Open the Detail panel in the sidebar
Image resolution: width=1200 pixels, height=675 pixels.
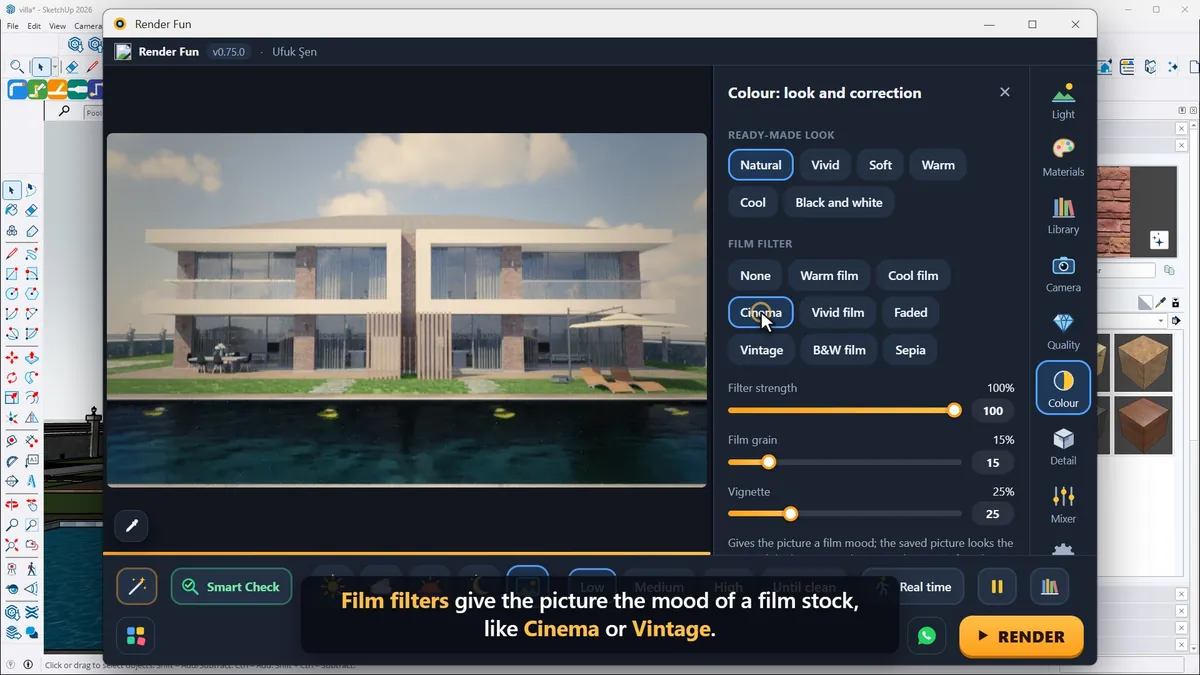click(1063, 447)
